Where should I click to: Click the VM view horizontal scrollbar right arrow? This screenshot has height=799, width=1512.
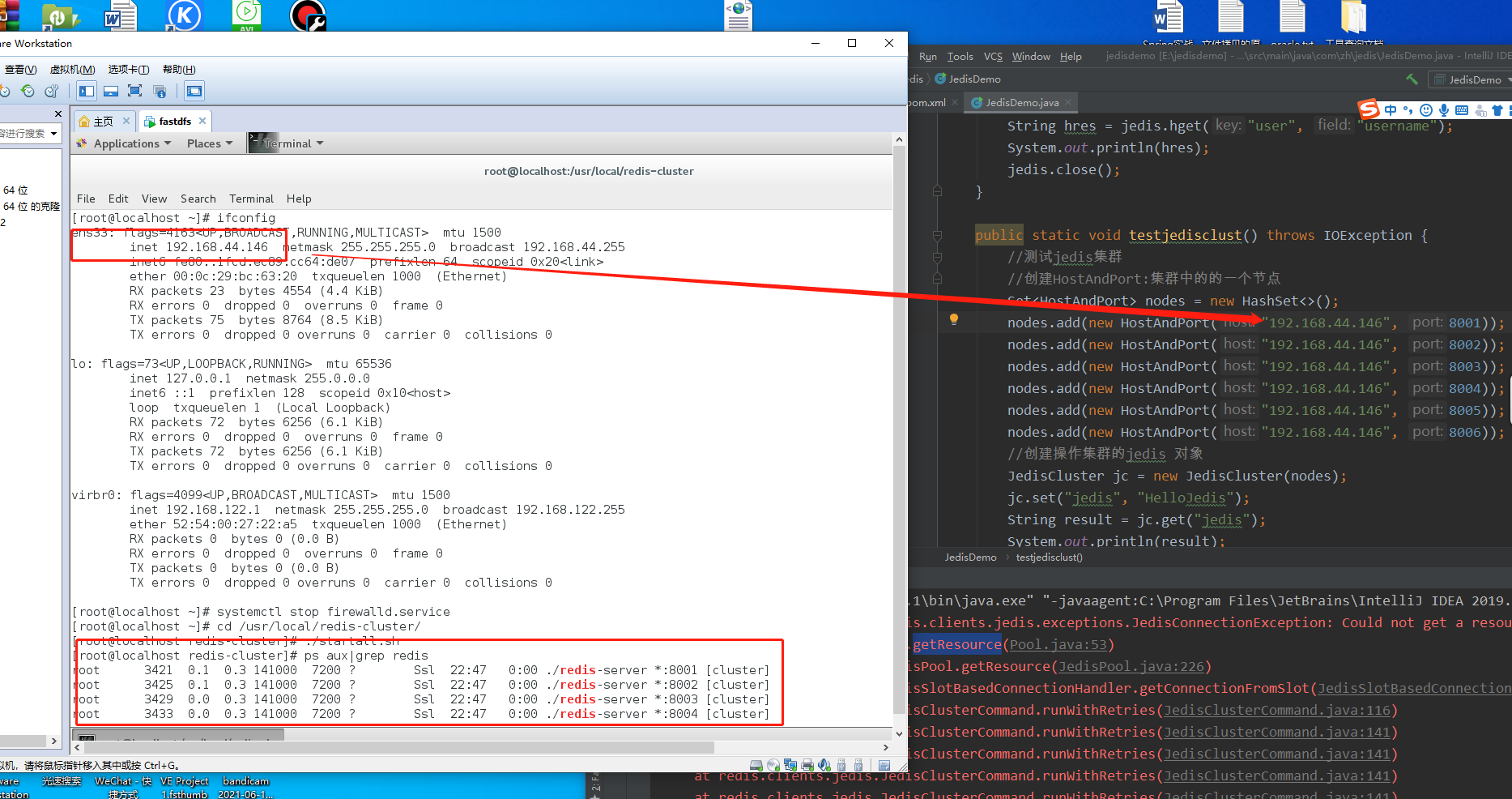coord(886,747)
